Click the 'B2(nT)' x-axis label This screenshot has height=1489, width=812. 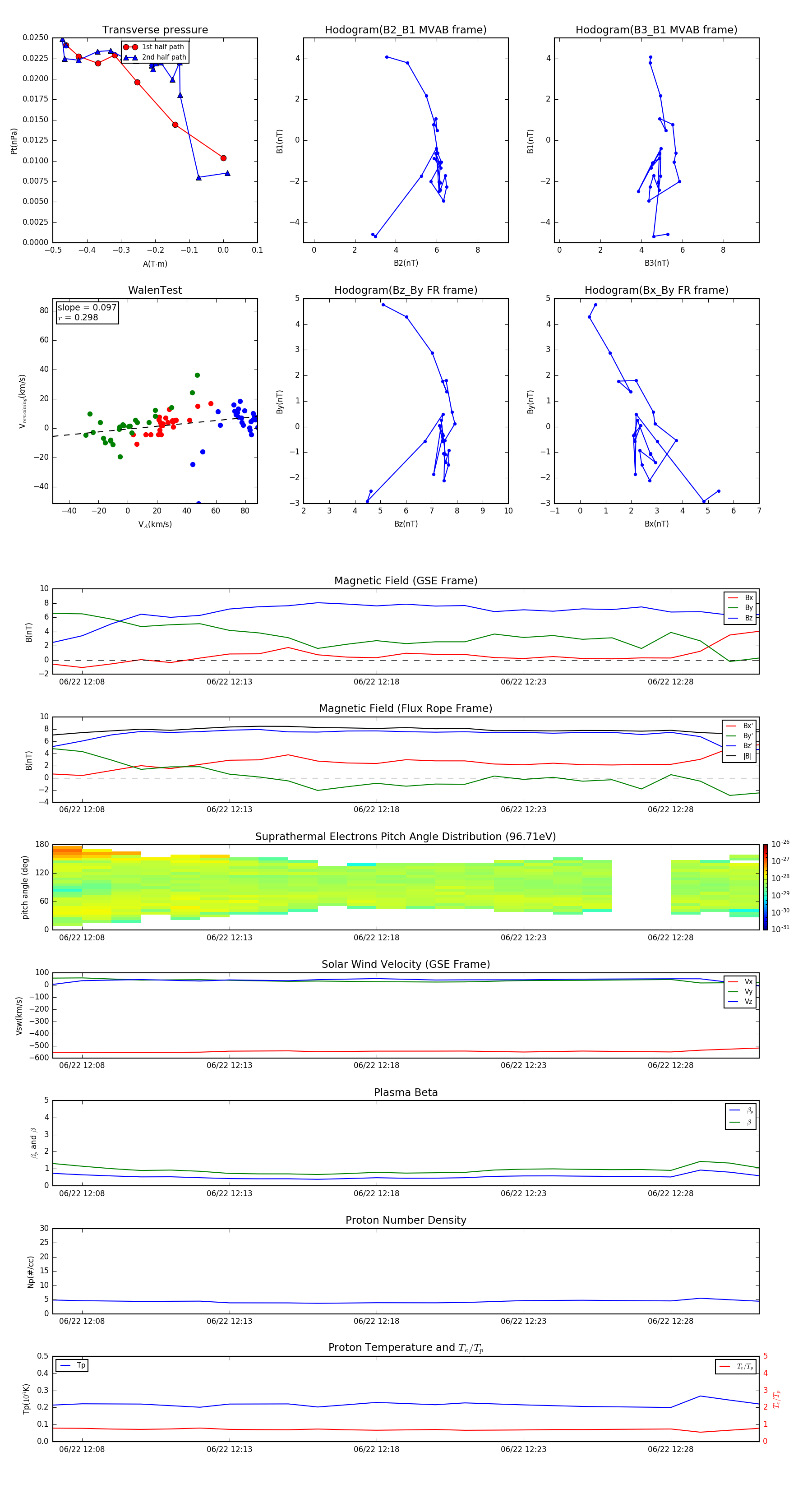tap(406, 263)
